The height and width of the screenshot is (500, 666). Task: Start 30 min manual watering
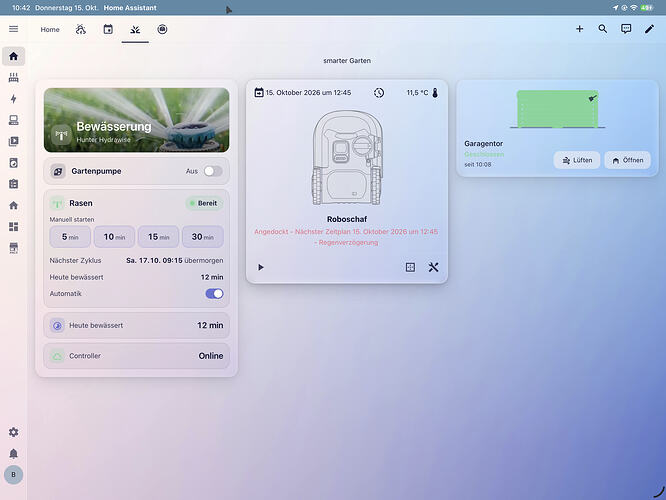(x=203, y=237)
